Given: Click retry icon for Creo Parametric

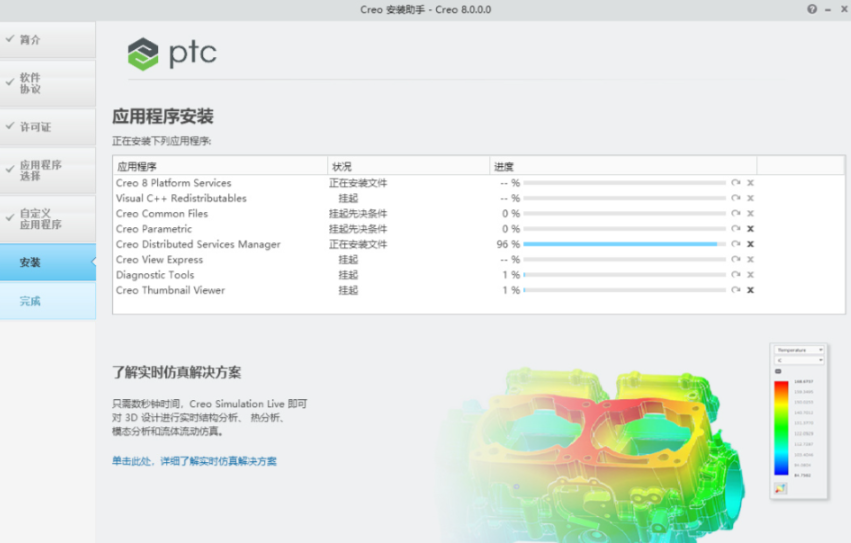Looking at the screenshot, I should [x=735, y=229].
